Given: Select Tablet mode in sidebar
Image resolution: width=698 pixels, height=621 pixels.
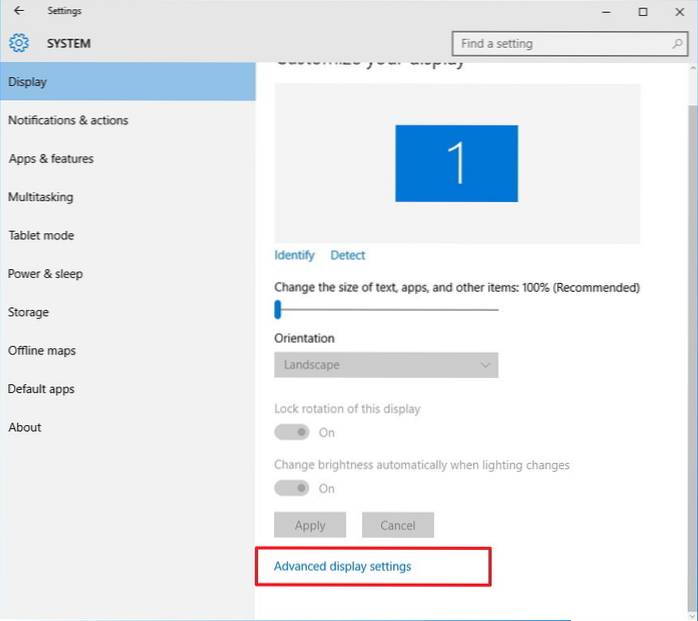Looking at the screenshot, I should coord(41,235).
